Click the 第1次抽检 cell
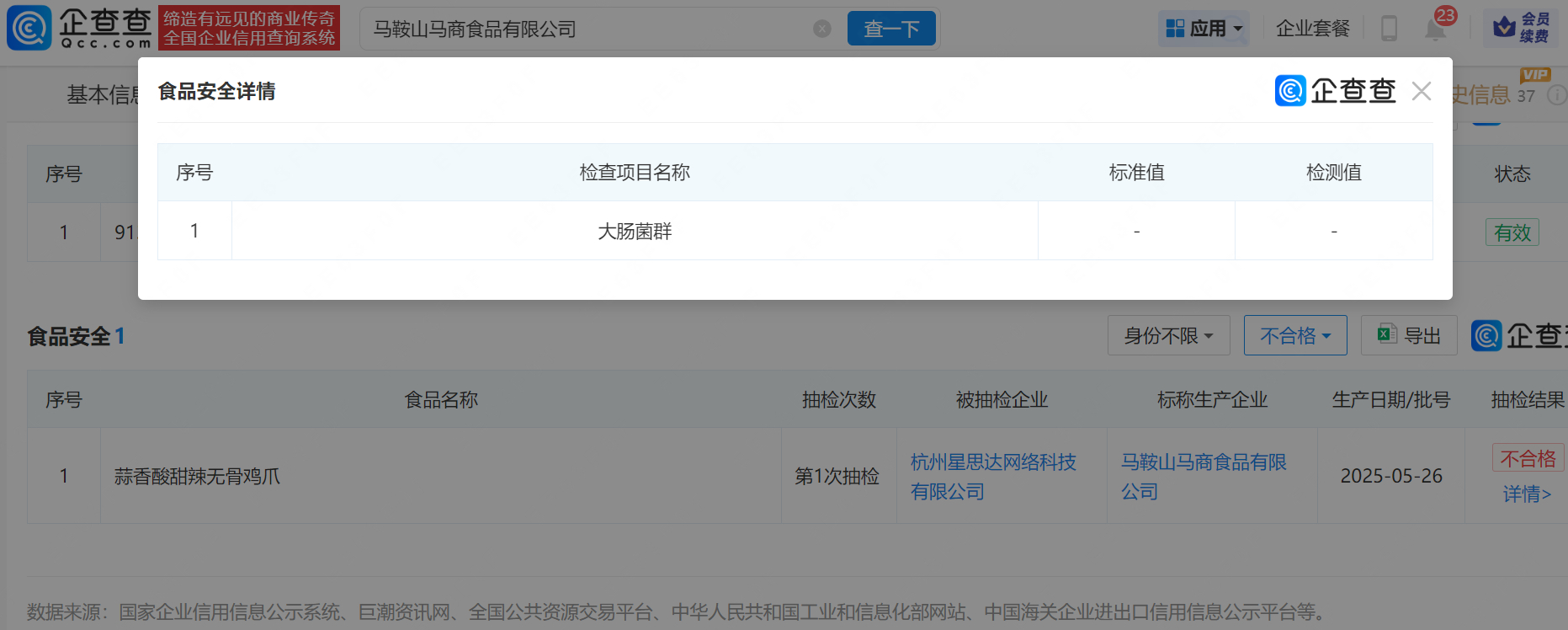The width and height of the screenshot is (1568, 630). tap(837, 477)
